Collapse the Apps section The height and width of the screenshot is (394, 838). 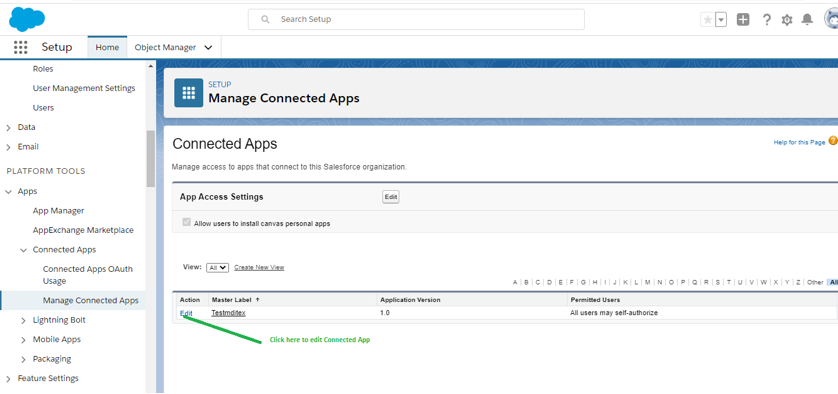9,191
